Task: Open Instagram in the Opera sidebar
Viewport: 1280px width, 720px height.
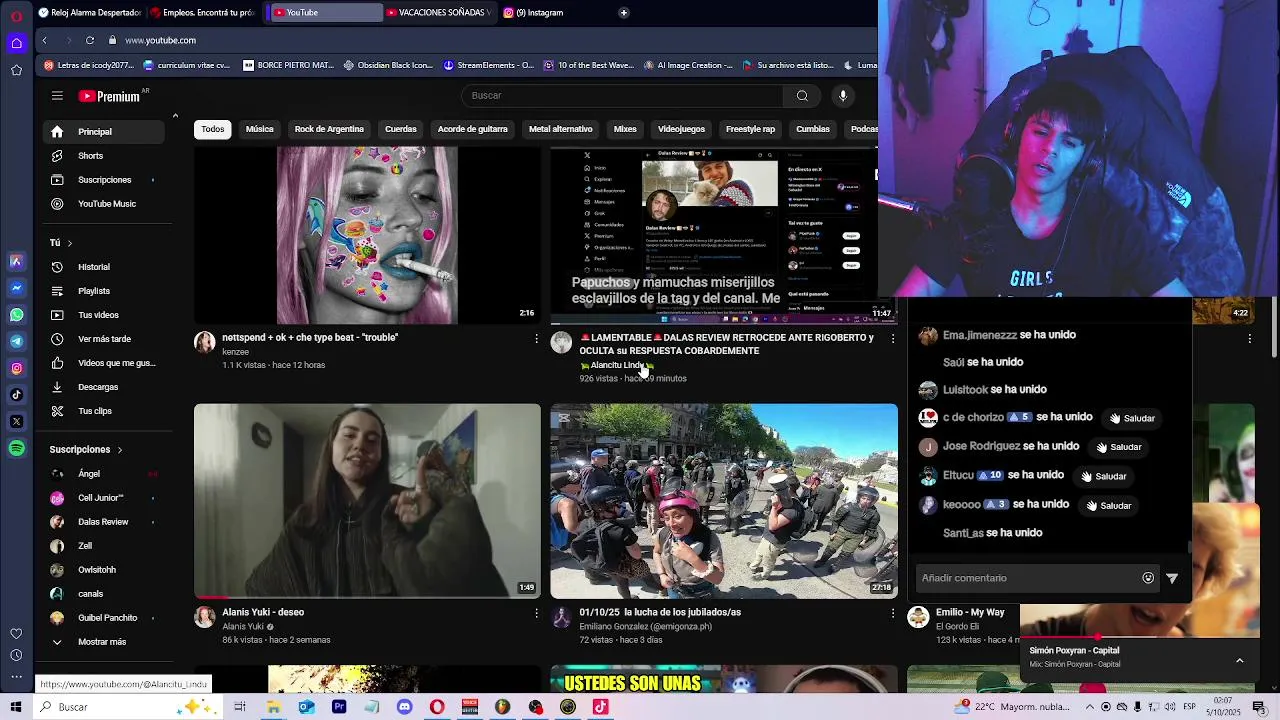Action: coord(16,368)
